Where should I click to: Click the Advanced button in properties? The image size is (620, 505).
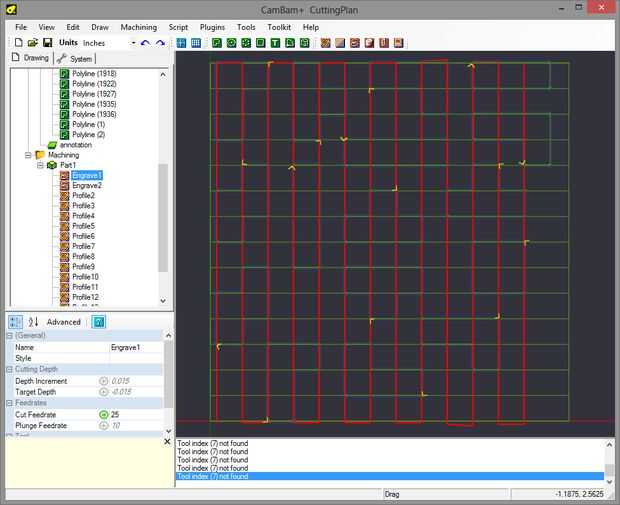pos(64,321)
